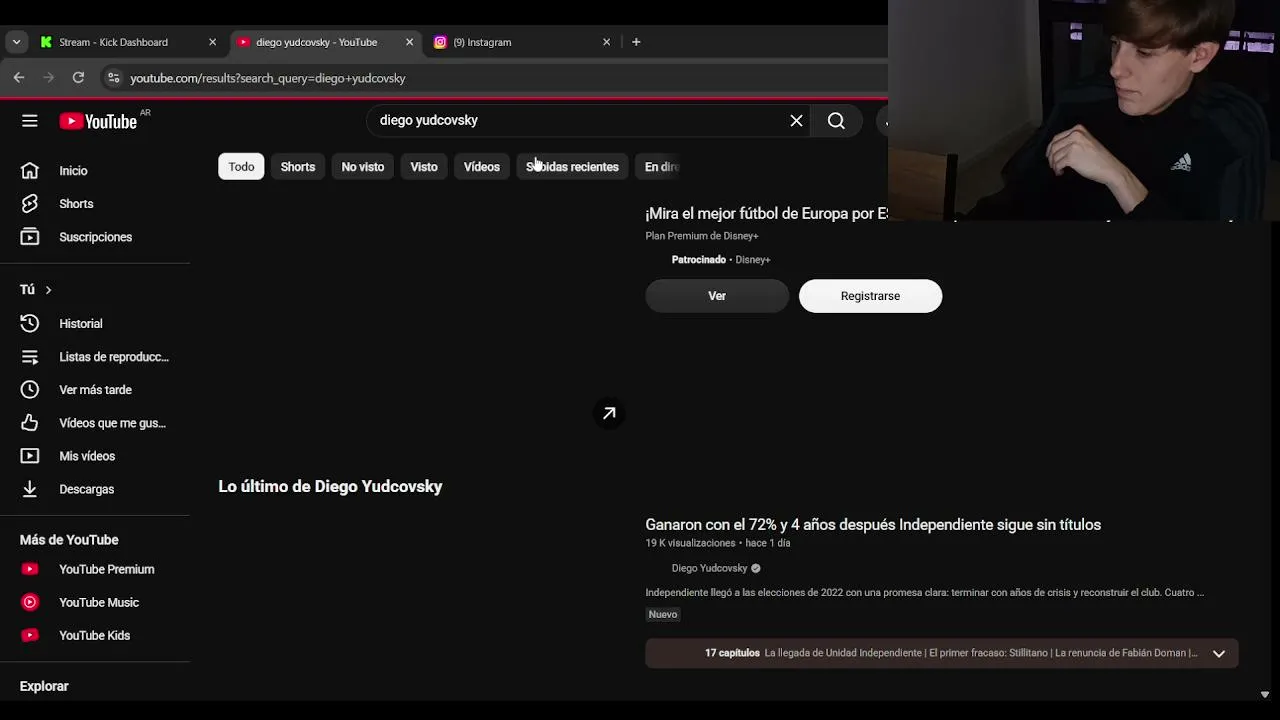Click the 'Explorar' sidebar heading

click(44, 687)
